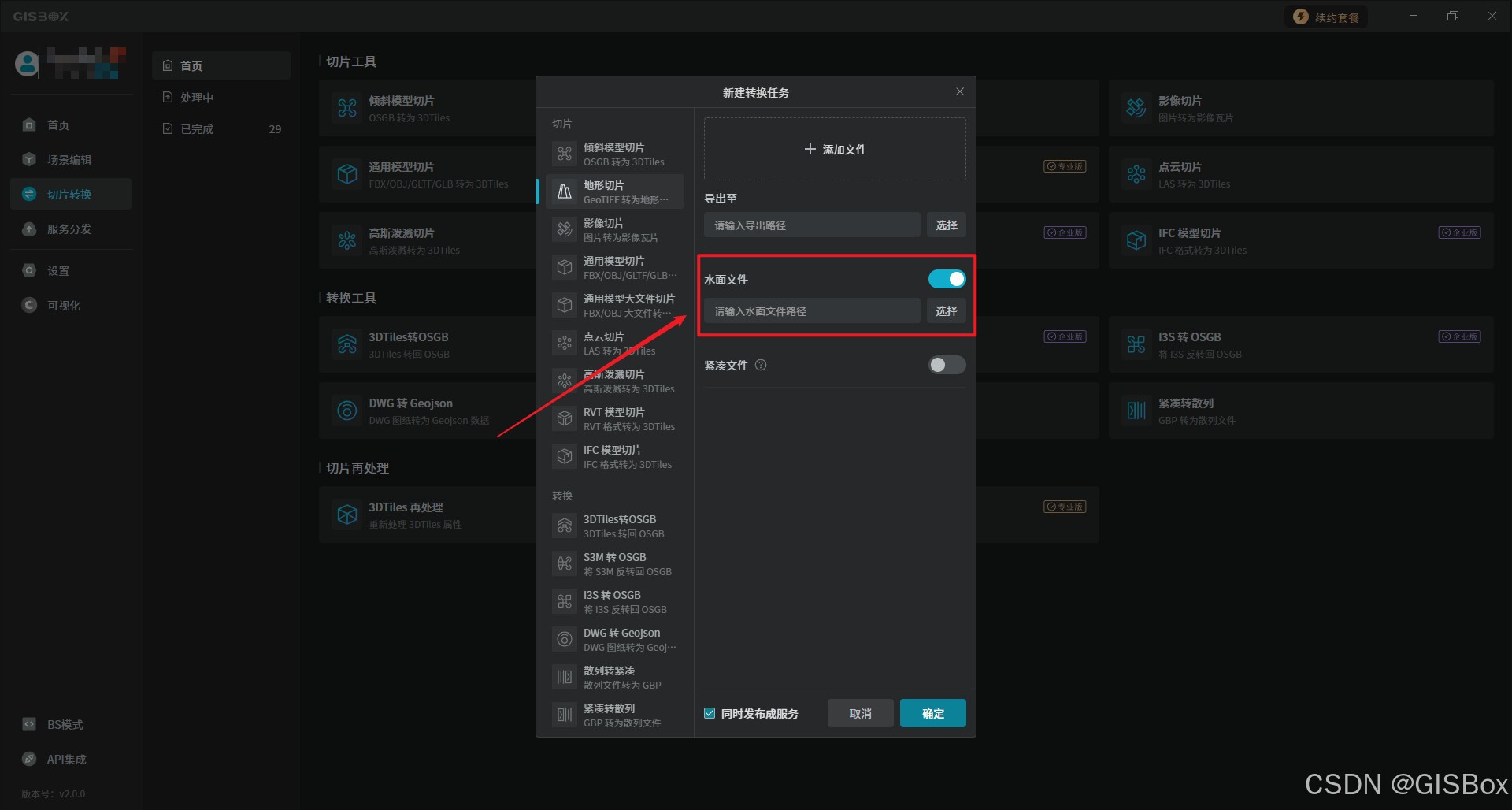Click 选择 button for export path

(947, 225)
